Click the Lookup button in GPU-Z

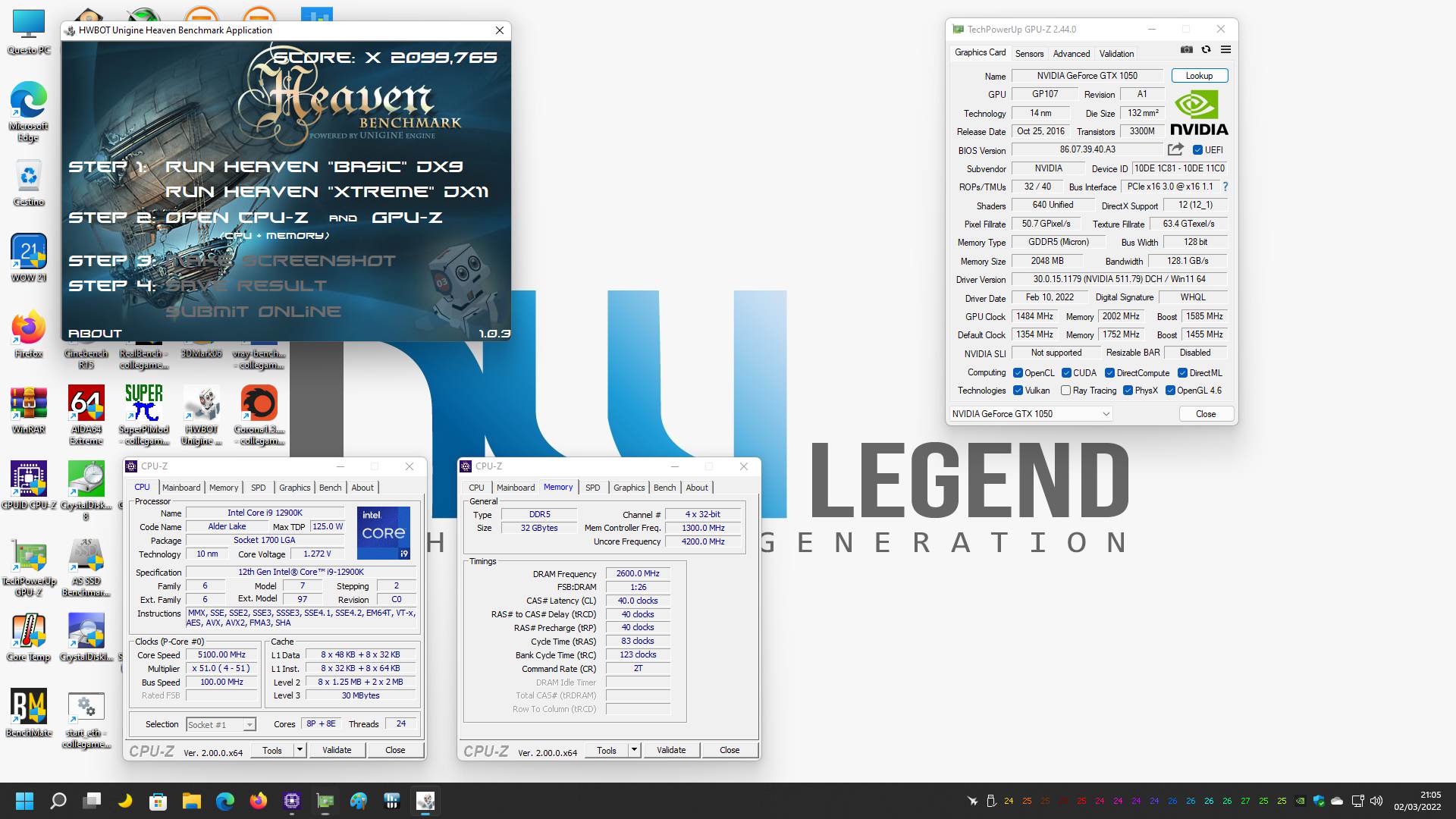[1199, 76]
